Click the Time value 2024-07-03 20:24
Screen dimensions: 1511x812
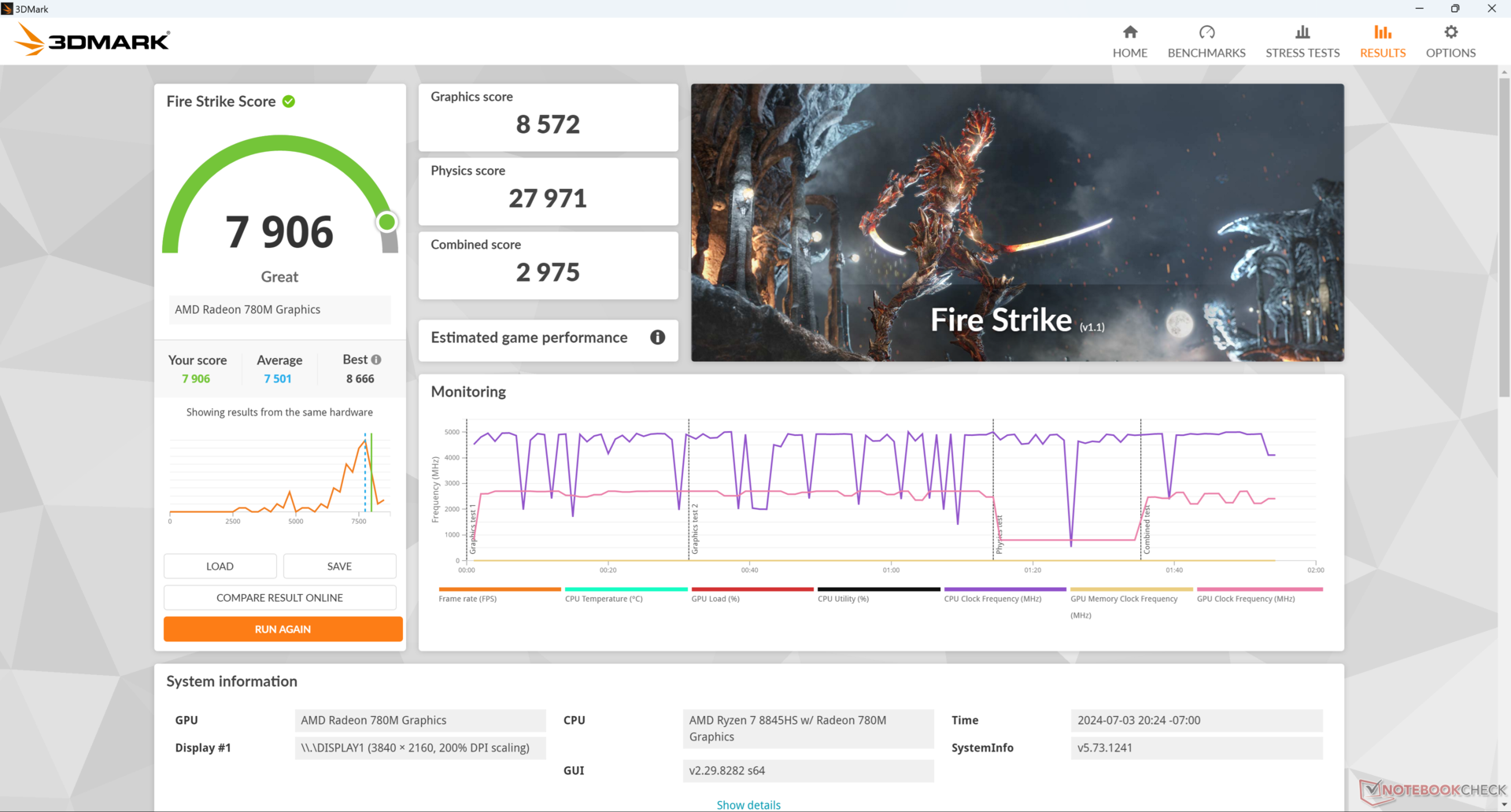(x=1196, y=720)
